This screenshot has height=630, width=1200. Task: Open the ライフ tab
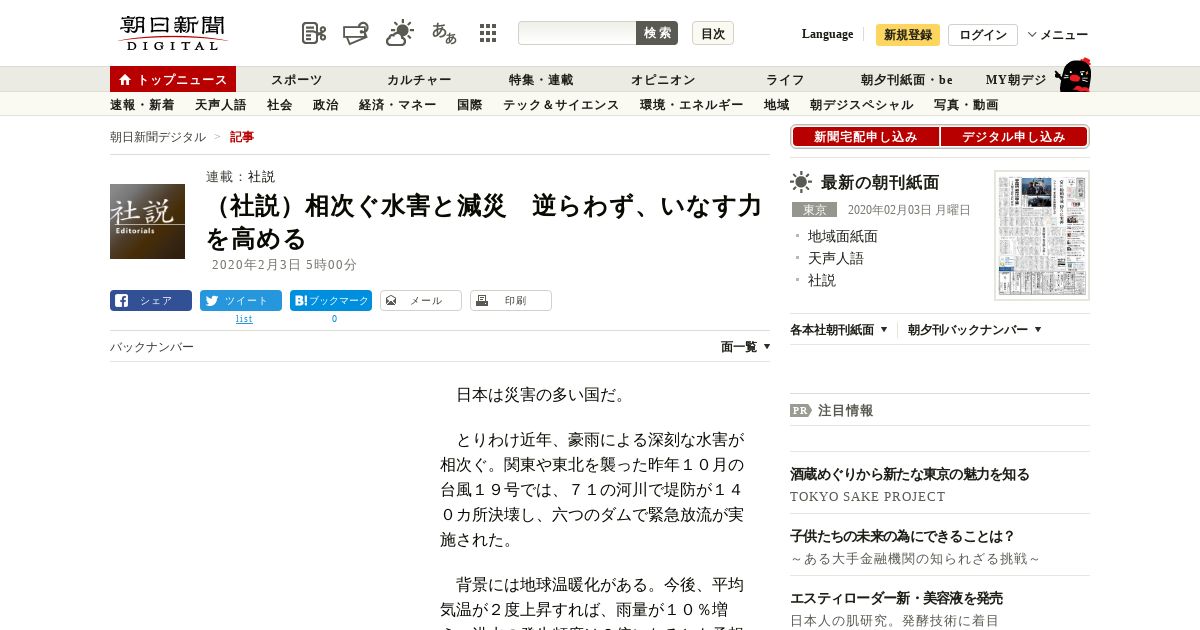coord(785,80)
